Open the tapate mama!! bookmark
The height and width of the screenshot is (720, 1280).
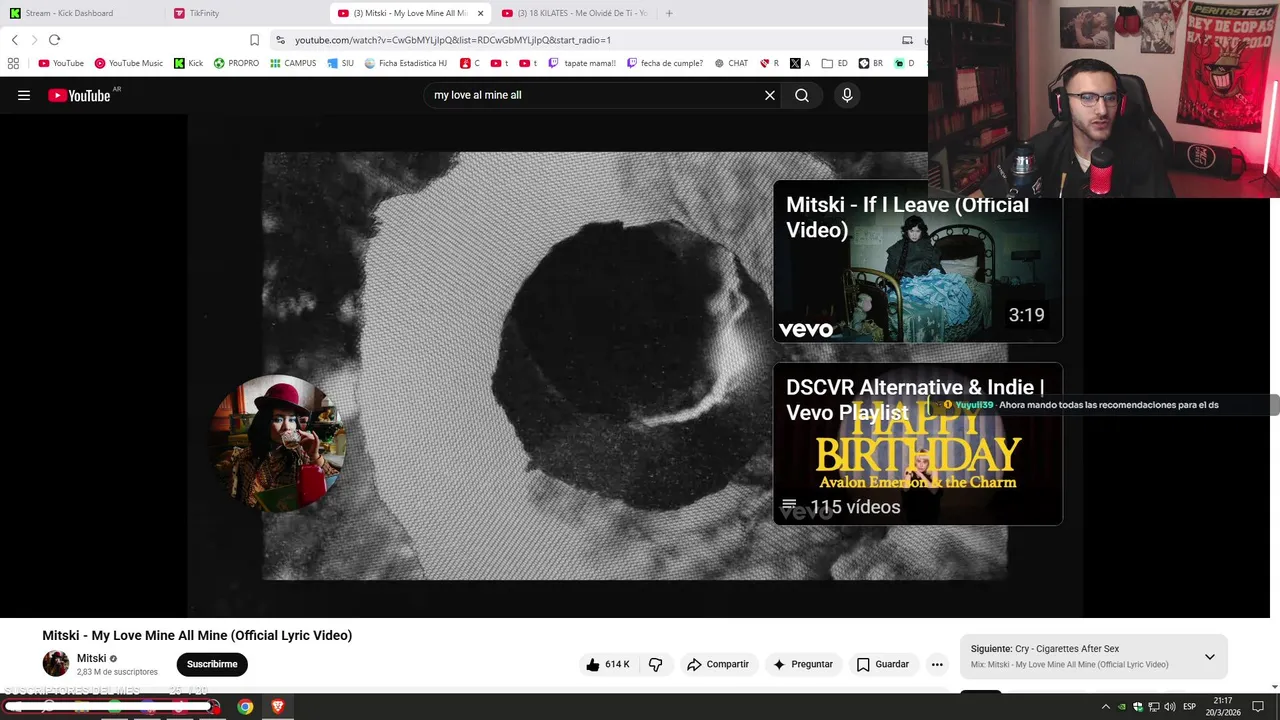[x=582, y=63]
